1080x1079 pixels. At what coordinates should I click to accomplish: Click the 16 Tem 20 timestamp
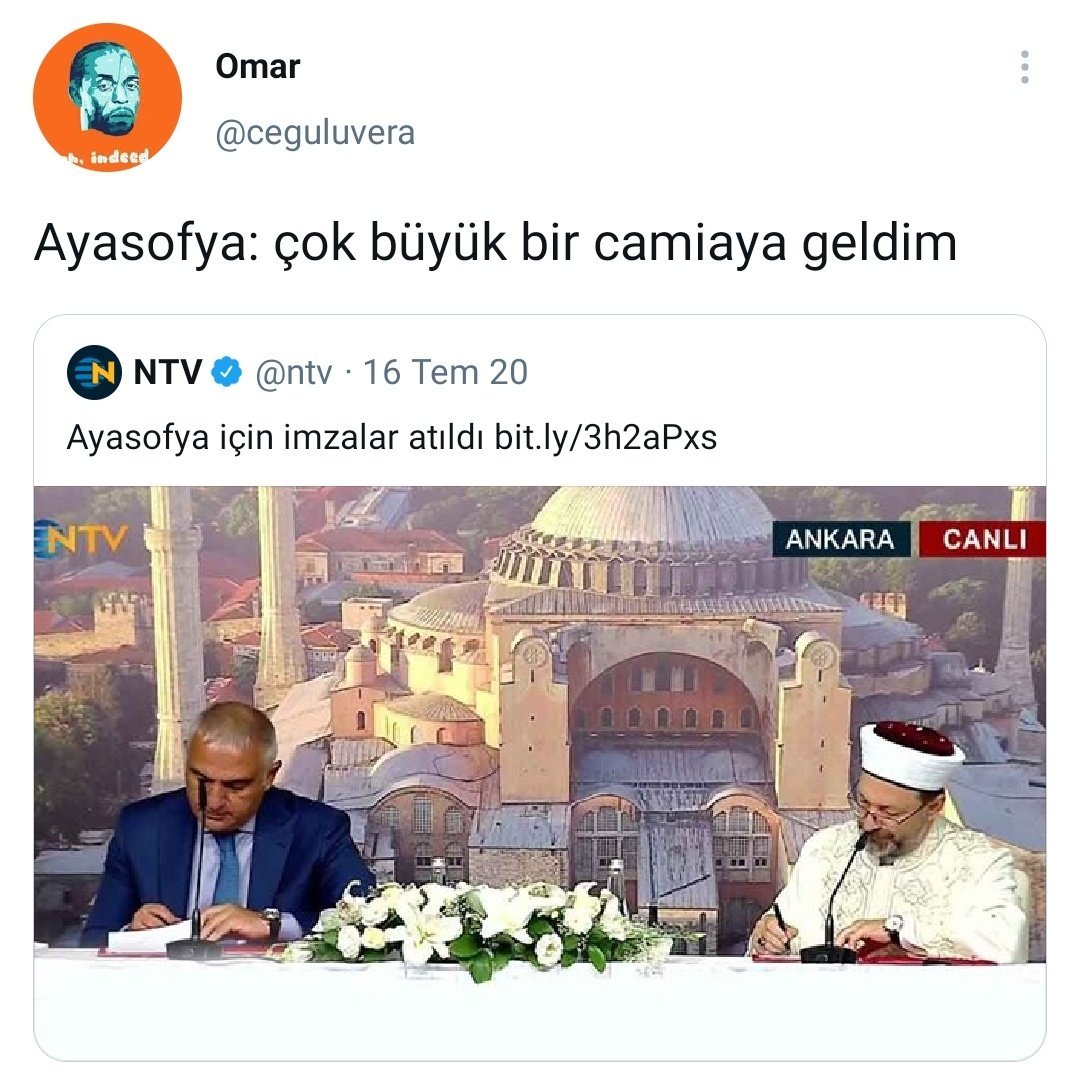pyautogui.click(x=445, y=373)
